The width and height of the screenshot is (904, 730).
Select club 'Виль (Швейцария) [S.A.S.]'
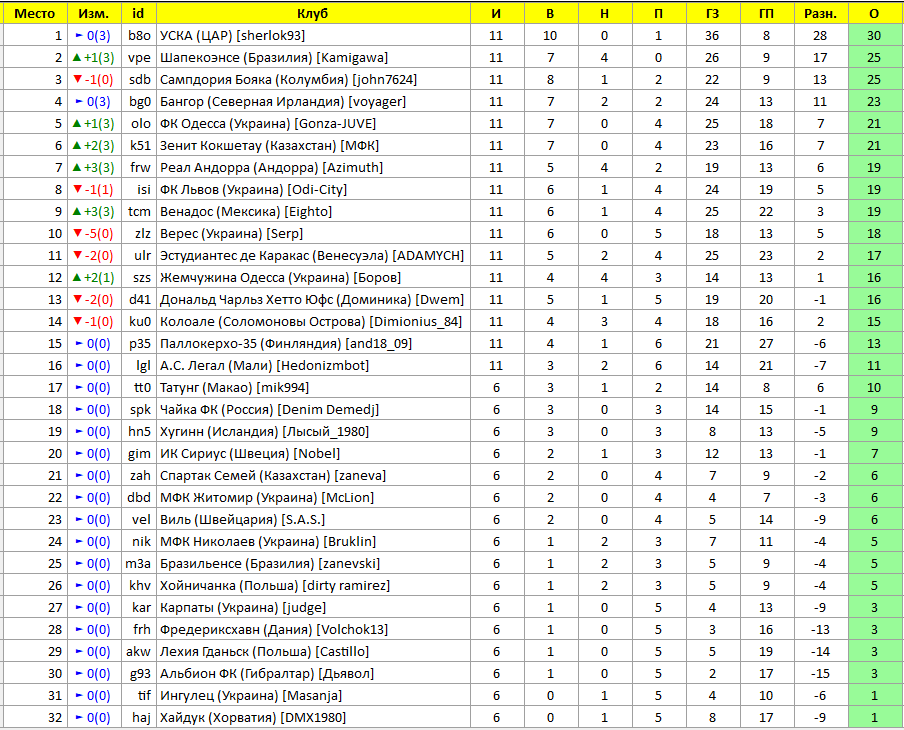pos(243,520)
